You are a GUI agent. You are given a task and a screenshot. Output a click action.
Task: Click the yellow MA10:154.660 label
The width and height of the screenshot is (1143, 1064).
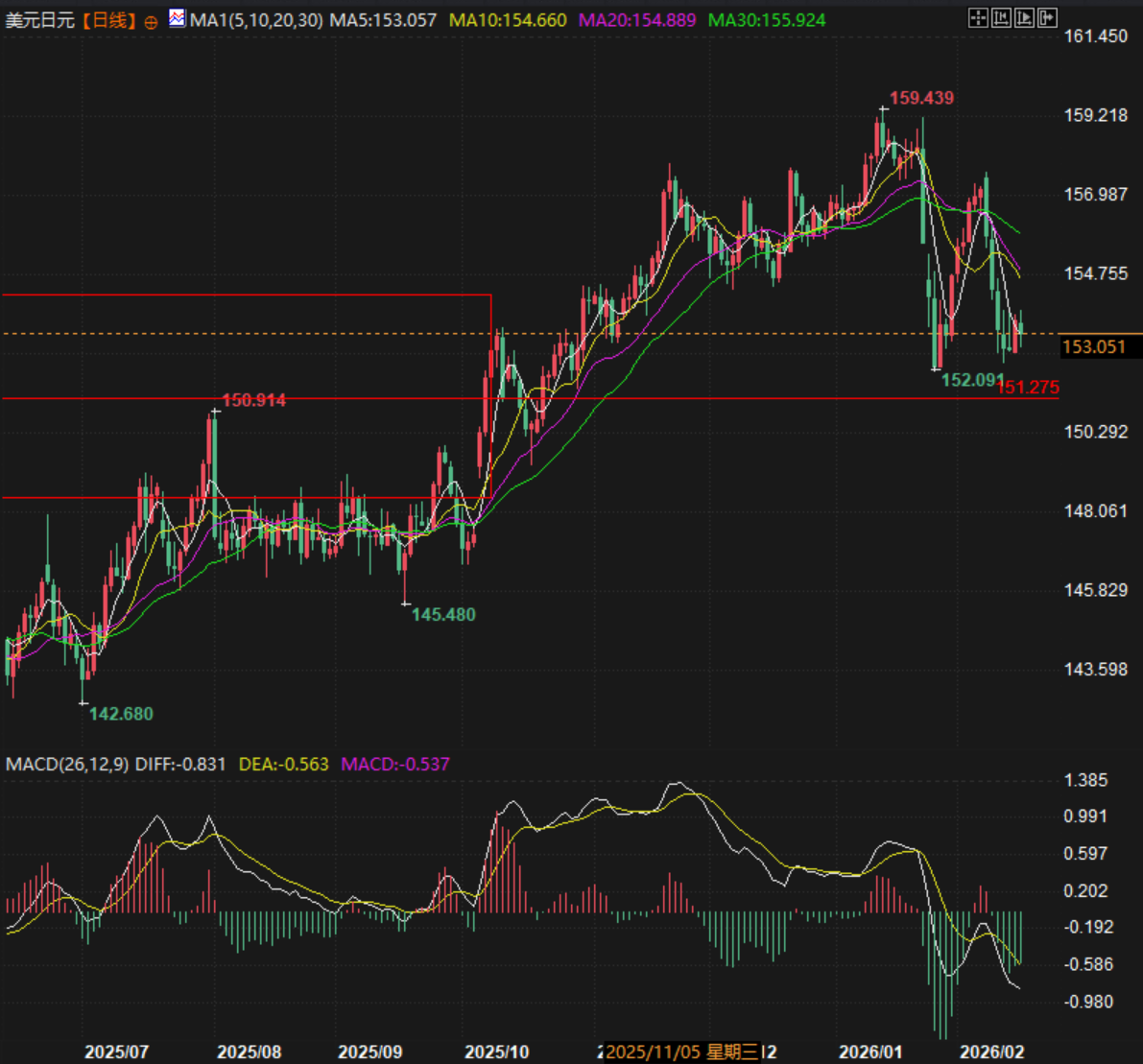[x=508, y=20]
